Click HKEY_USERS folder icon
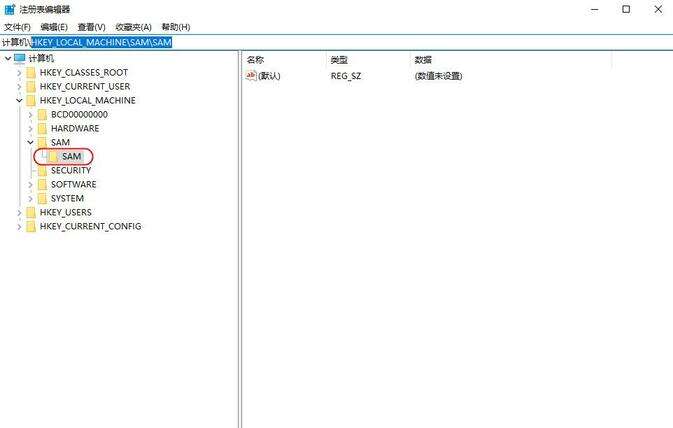Screen dimensions: 673x428 [31, 212]
